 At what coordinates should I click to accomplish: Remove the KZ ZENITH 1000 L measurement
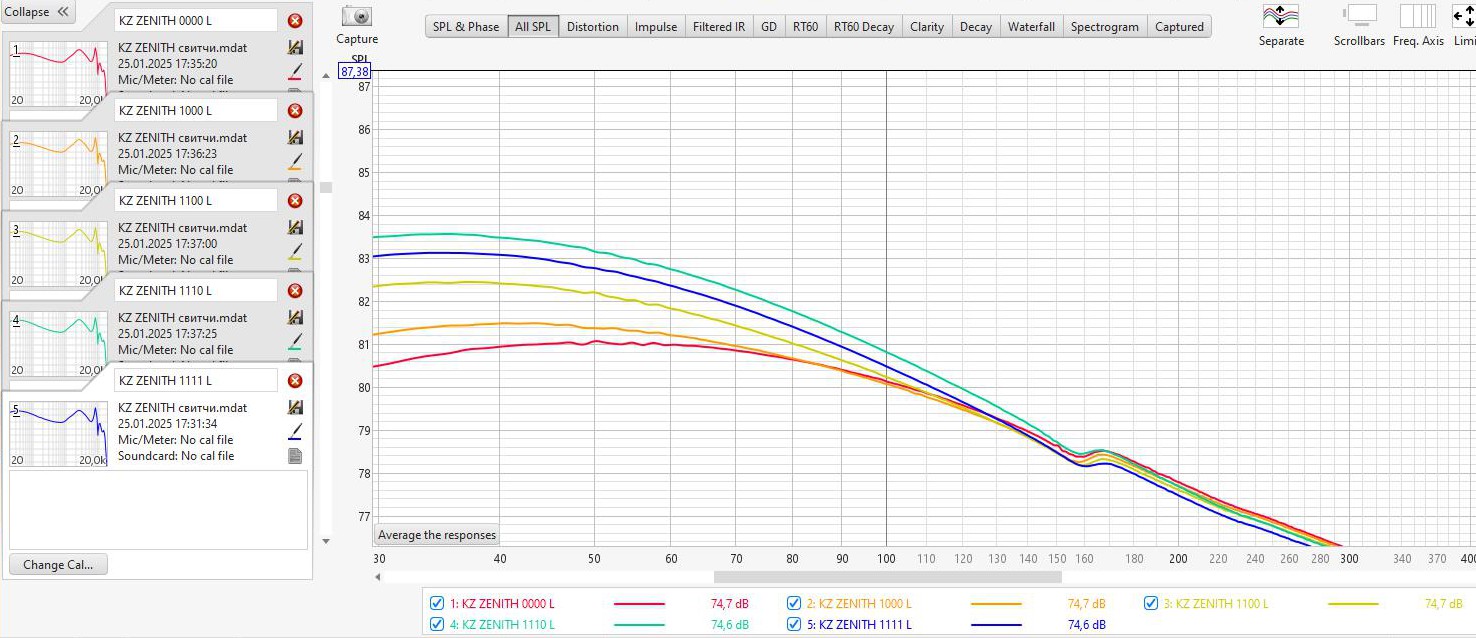coord(295,111)
